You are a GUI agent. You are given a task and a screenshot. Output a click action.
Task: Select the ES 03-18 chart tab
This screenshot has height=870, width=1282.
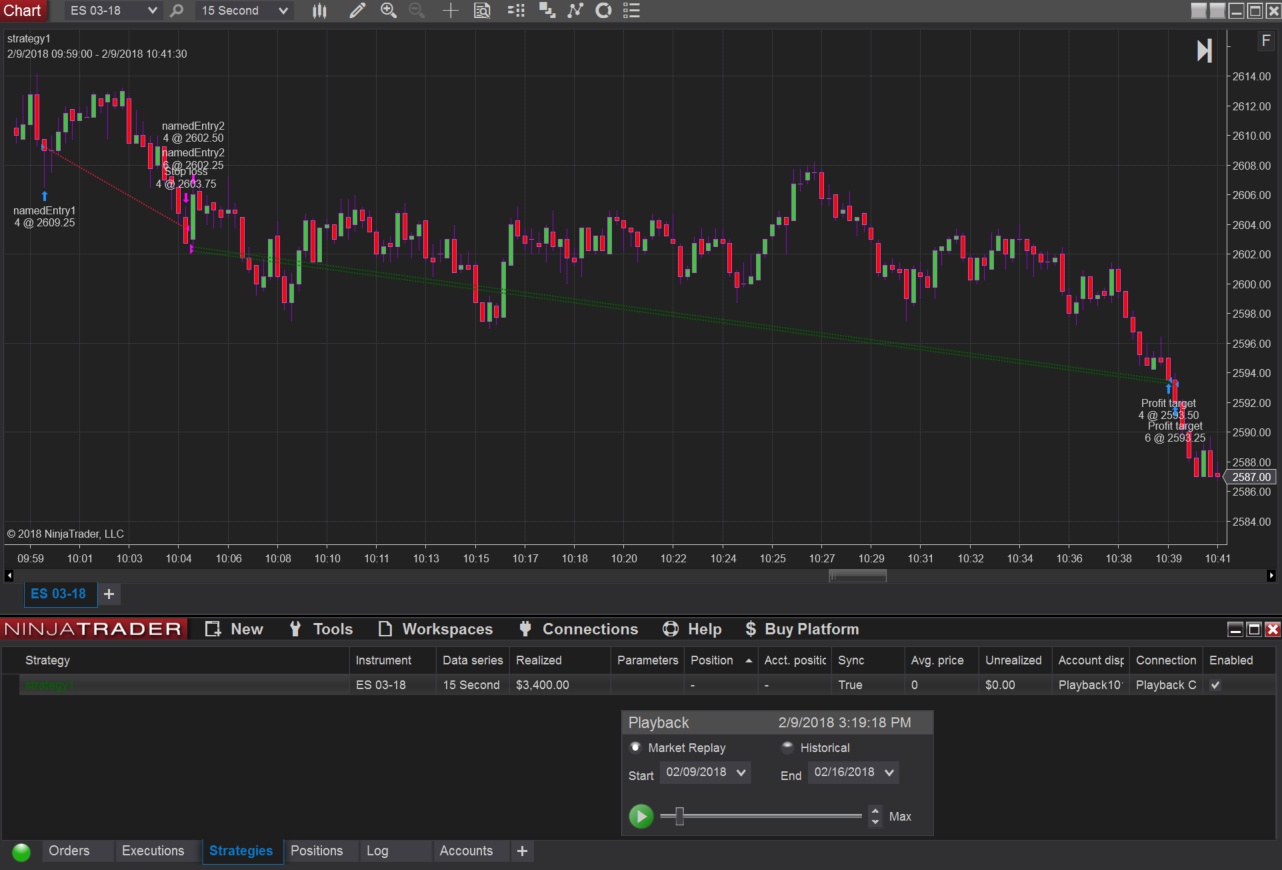[58, 594]
